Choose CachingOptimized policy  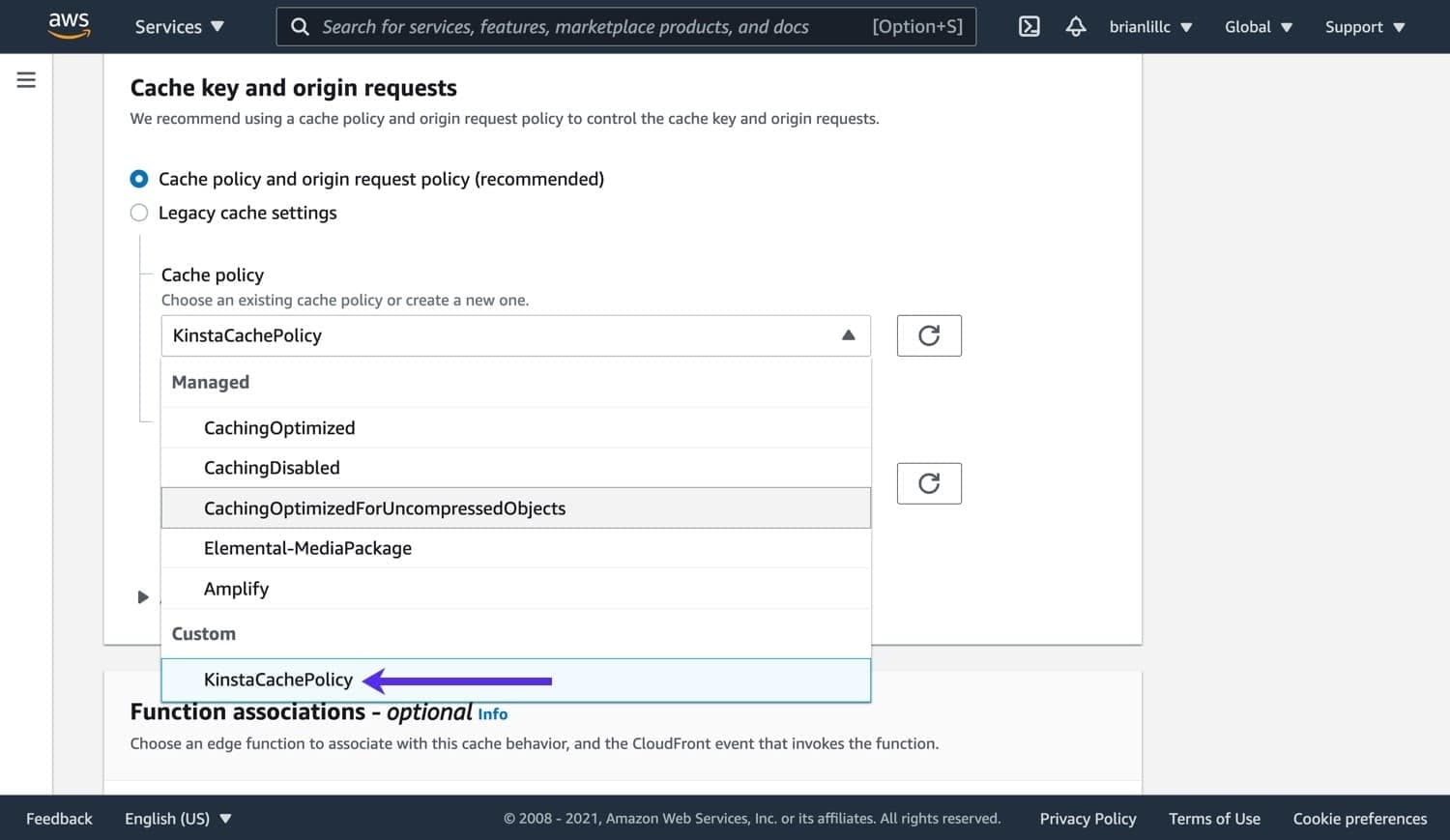[516, 427]
